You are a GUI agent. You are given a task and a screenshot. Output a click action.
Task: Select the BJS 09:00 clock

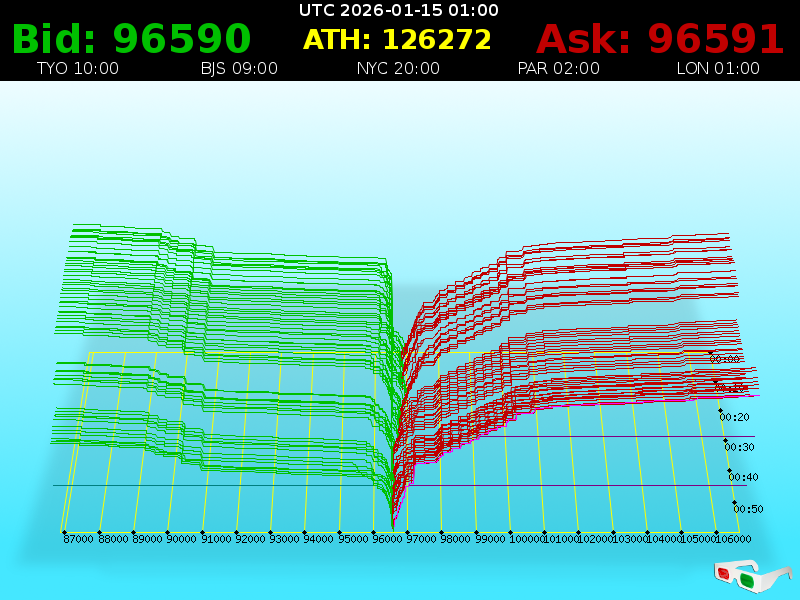(239, 69)
